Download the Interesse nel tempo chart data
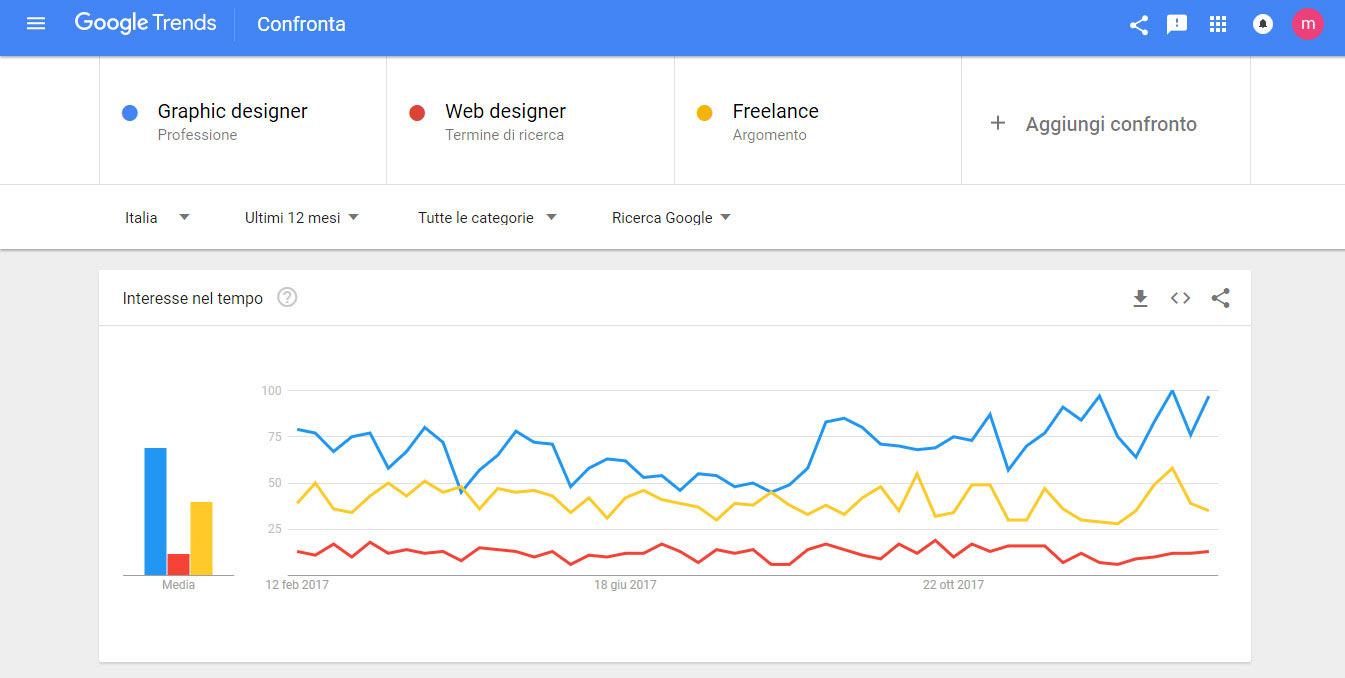This screenshot has height=678, width=1345. (x=1140, y=298)
